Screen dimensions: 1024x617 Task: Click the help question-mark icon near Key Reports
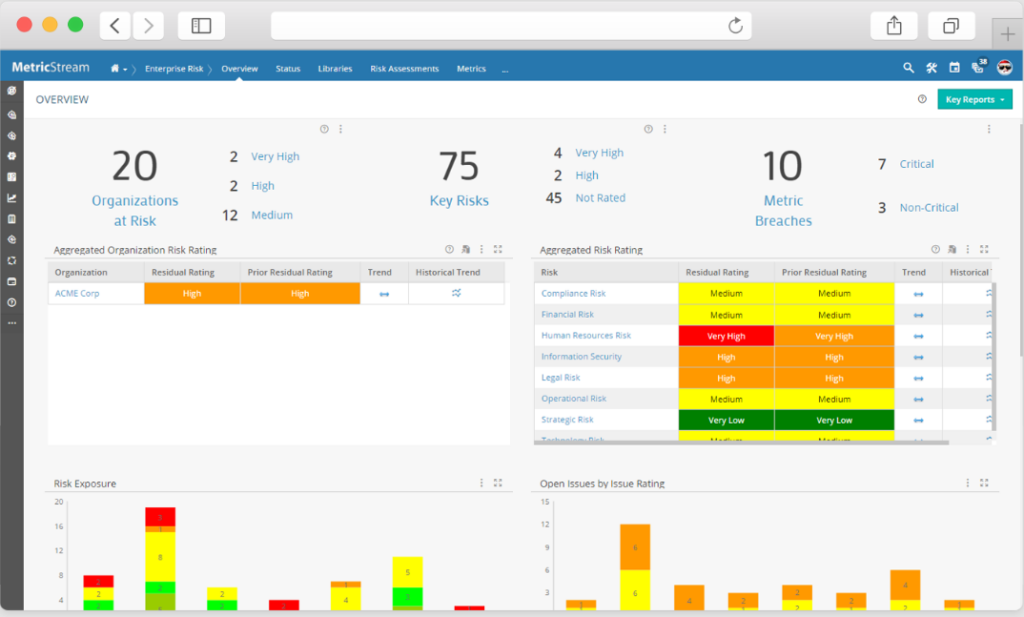[x=921, y=99]
